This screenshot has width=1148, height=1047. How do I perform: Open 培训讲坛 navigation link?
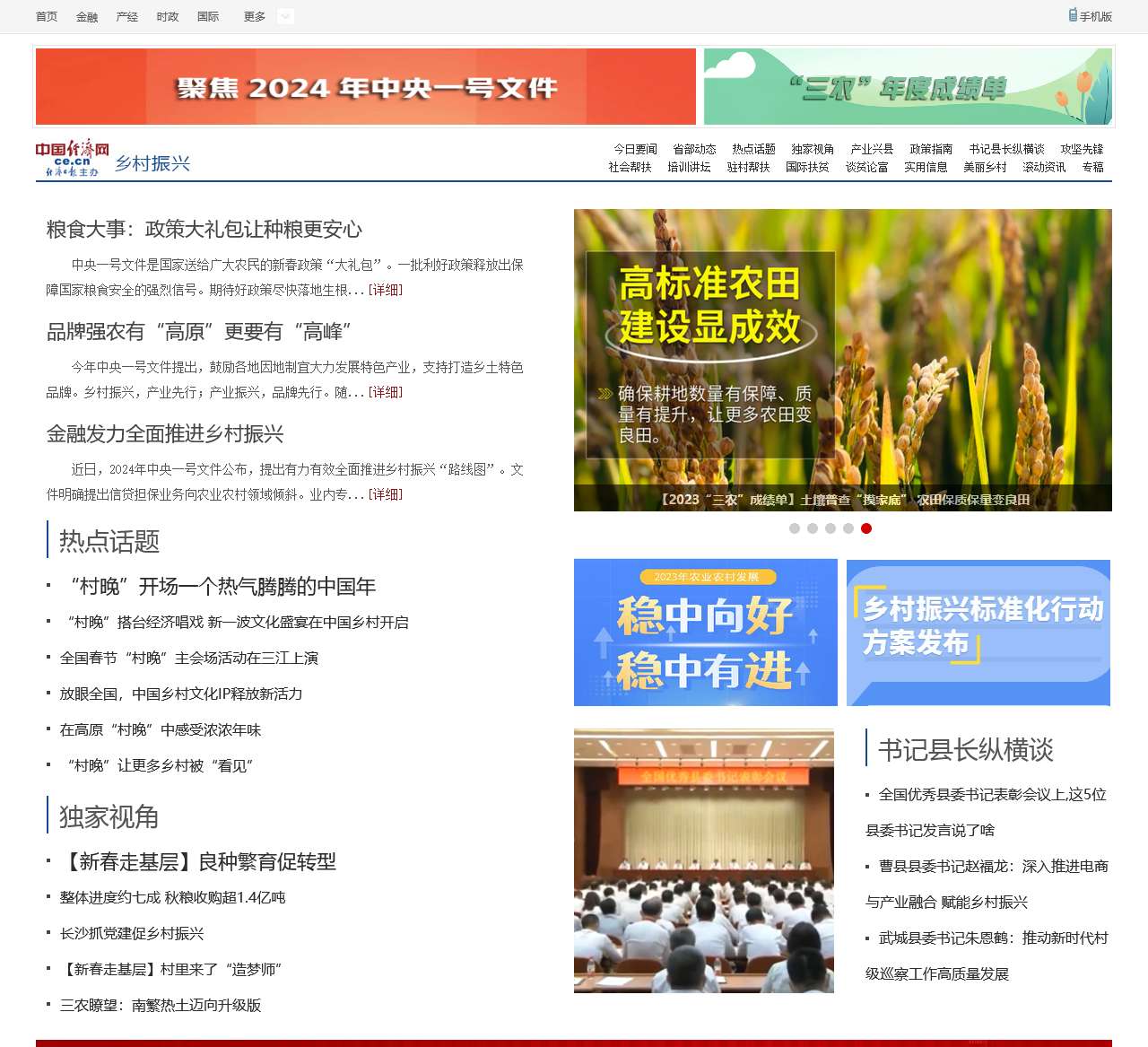pyautogui.click(x=689, y=167)
